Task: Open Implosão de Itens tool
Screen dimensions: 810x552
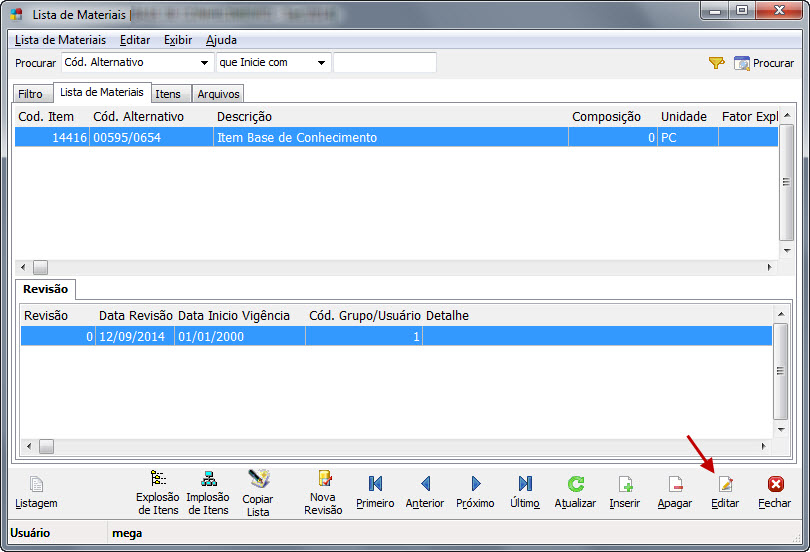Action: pyautogui.click(x=208, y=479)
